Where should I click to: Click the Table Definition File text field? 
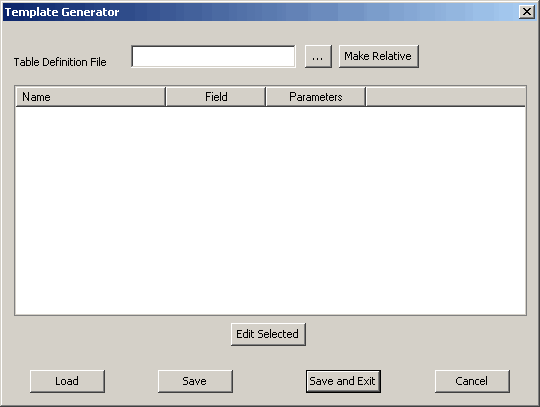pos(213,56)
